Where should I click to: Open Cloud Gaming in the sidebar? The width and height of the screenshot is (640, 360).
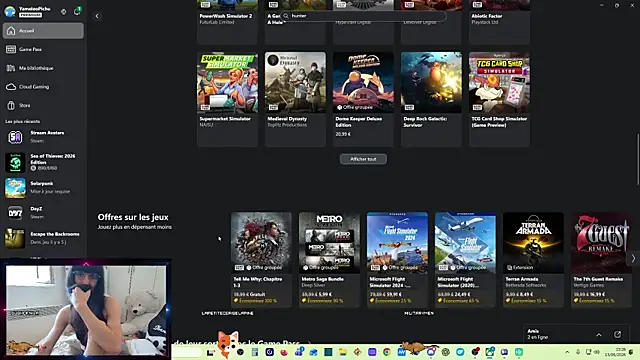pyautogui.click(x=43, y=87)
